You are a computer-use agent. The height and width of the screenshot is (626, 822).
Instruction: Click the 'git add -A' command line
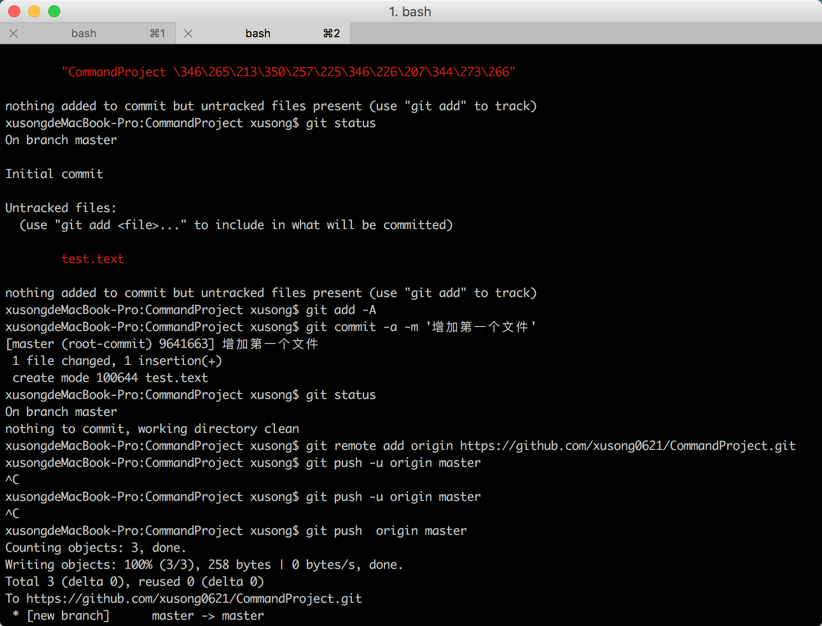click(x=191, y=310)
